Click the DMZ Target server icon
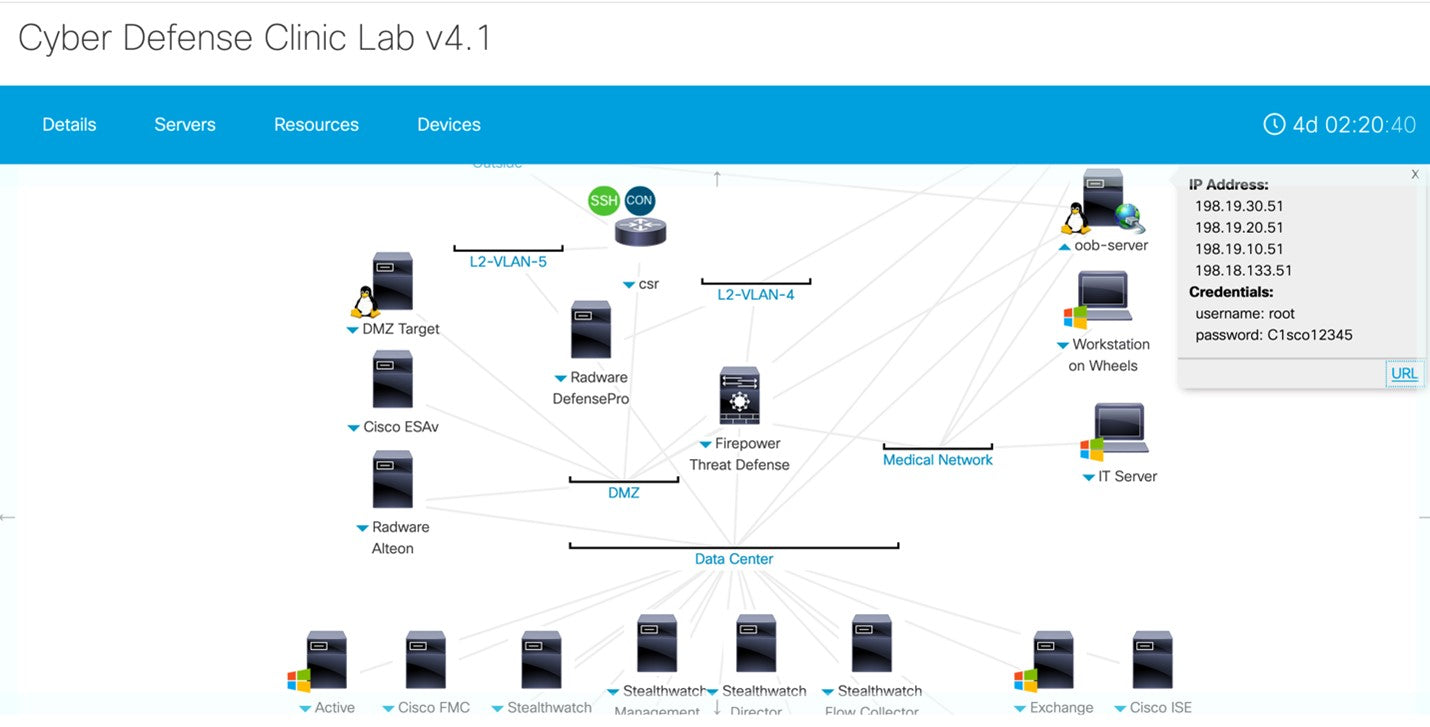The image size is (1430, 727). pos(392,282)
